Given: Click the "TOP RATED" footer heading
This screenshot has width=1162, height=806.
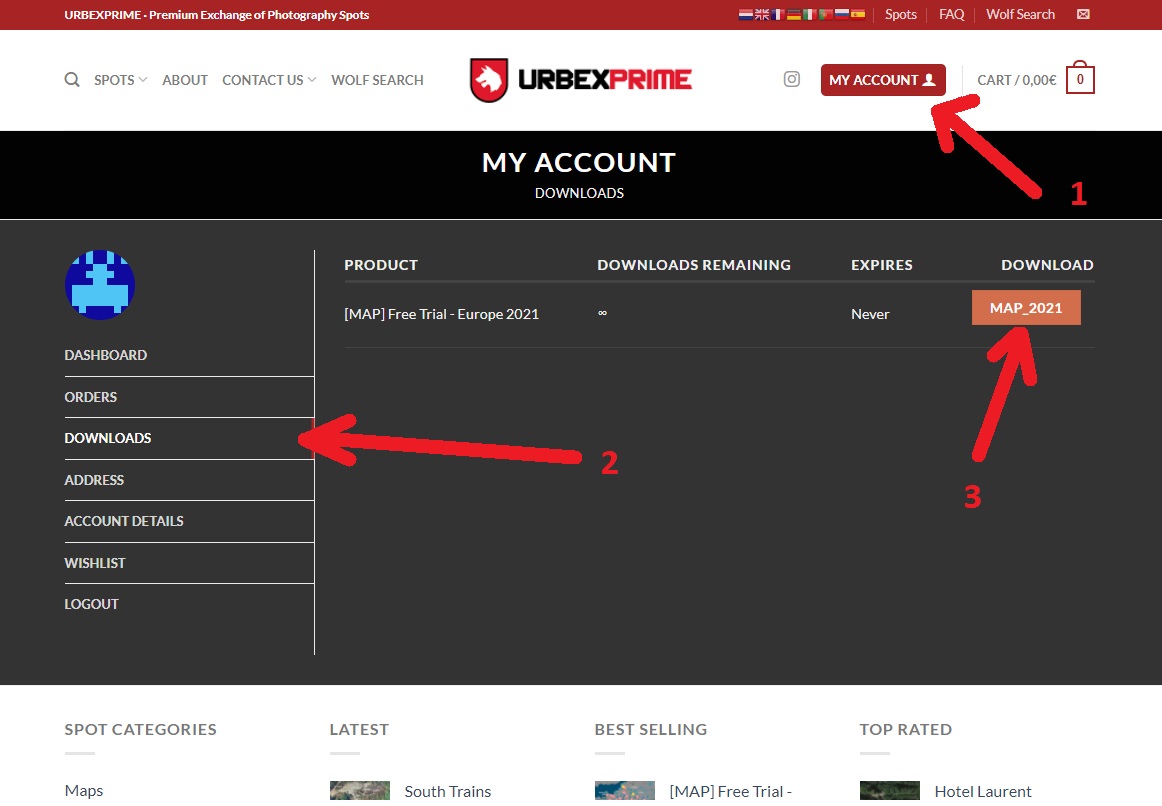Looking at the screenshot, I should [x=906, y=729].
